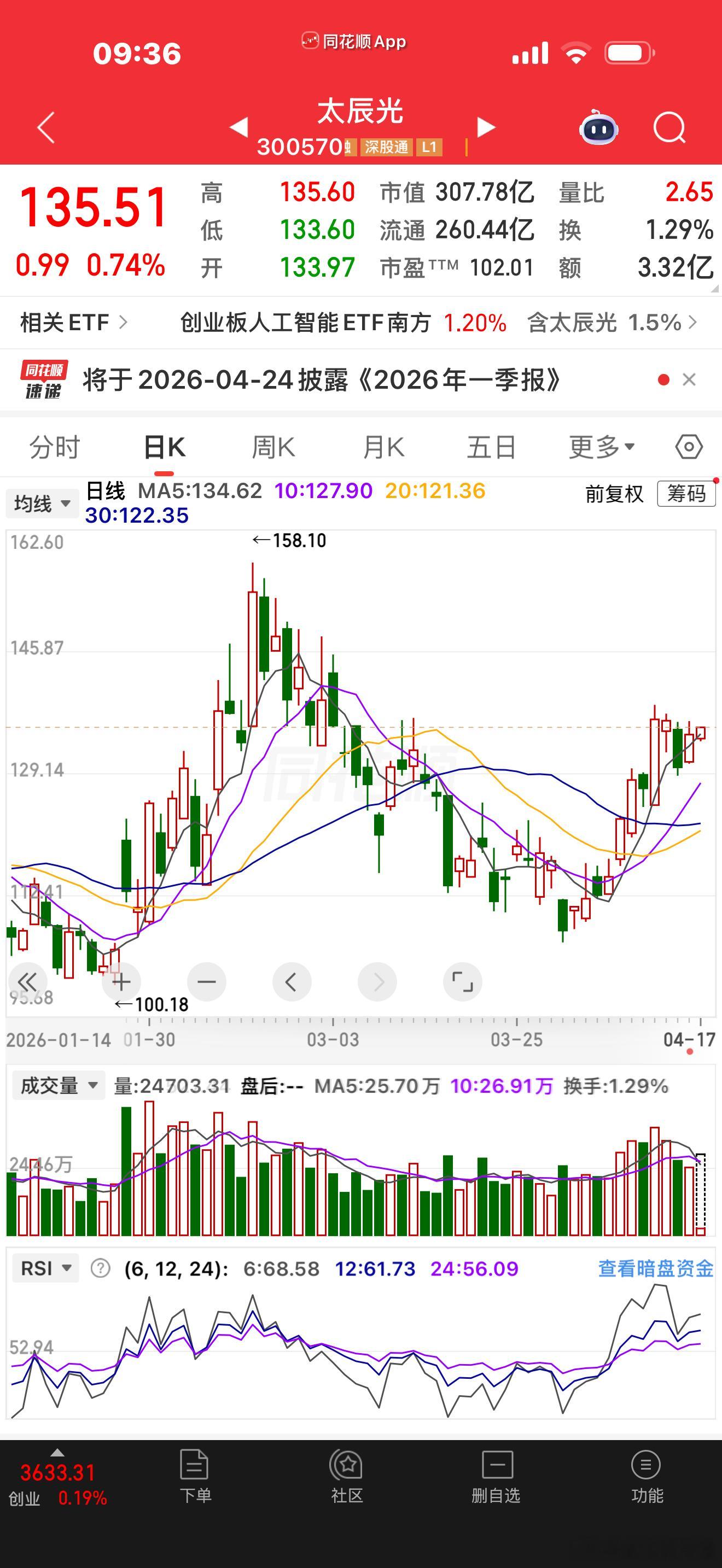Expand the 创业 index bar arrow
The width and height of the screenshot is (722, 1568).
(57, 1452)
